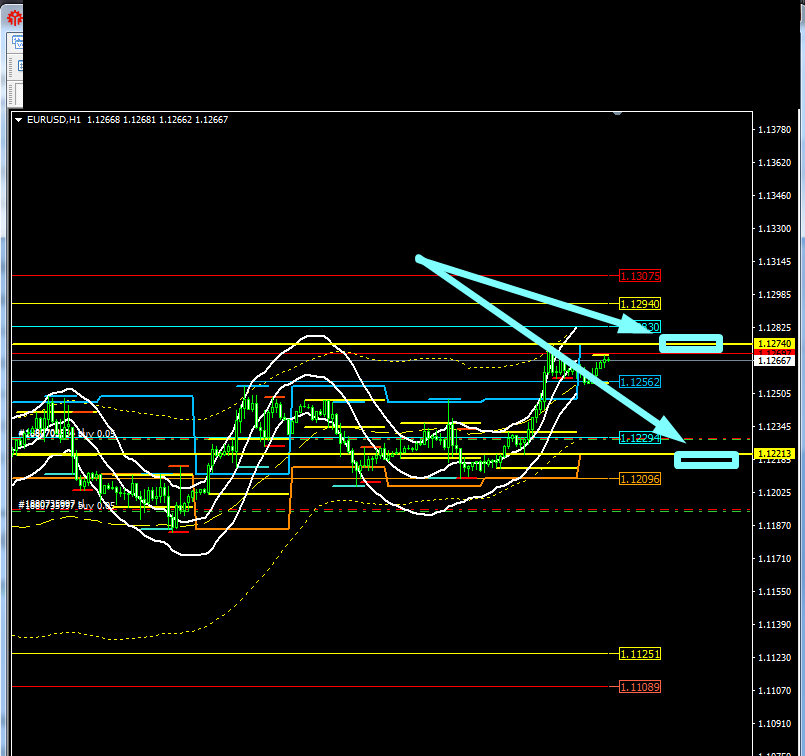The height and width of the screenshot is (756, 805).
Task: Click the current price 1.12667 tag on the axis
Action: [774, 361]
